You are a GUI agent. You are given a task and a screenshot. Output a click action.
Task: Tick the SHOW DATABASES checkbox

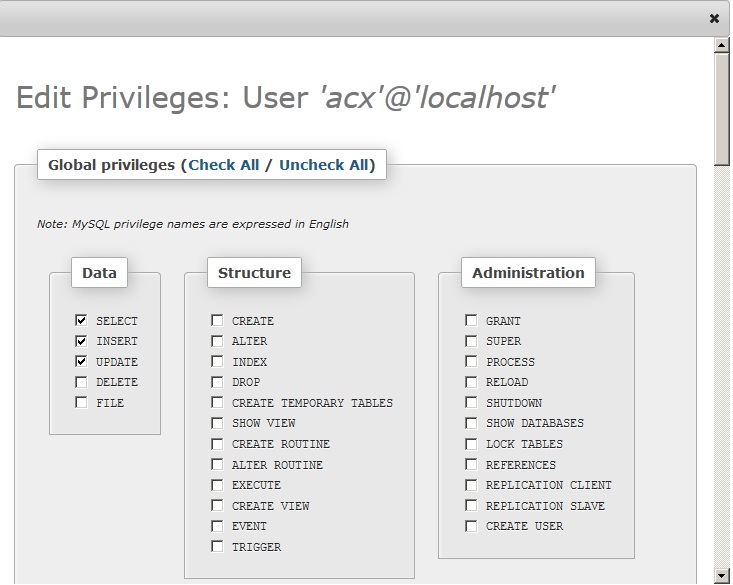point(471,423)
